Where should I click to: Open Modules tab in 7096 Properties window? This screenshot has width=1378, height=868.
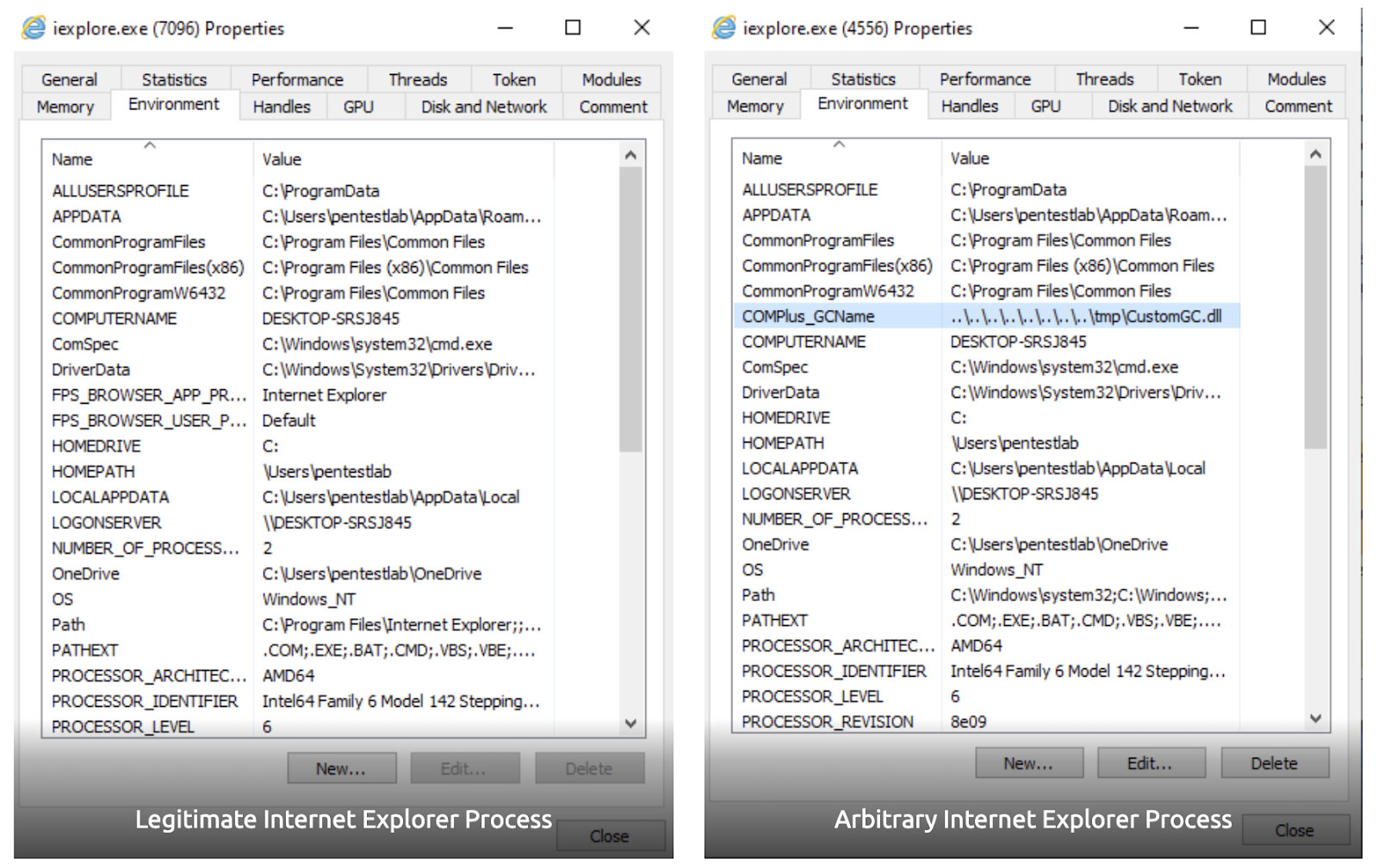(611, 79)
